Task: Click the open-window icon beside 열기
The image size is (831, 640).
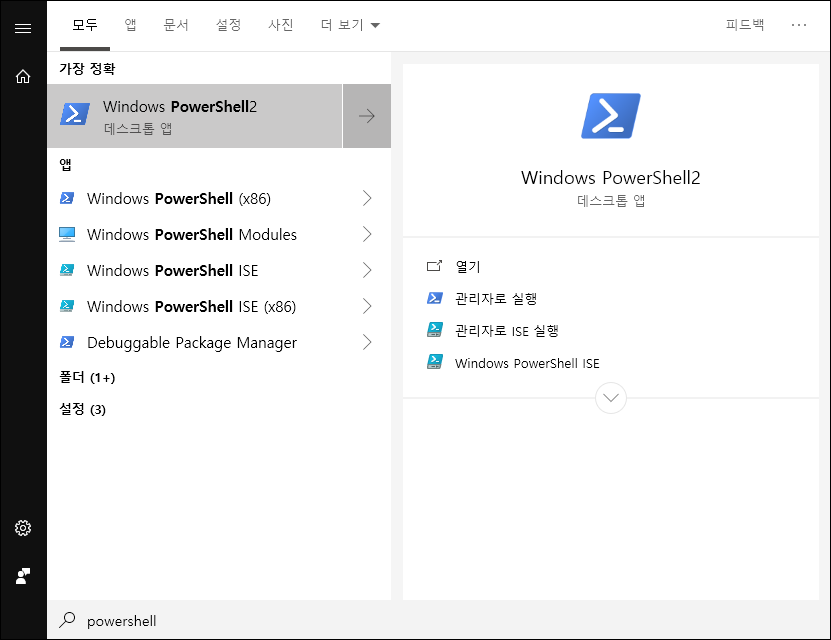Action: (434, 266)
